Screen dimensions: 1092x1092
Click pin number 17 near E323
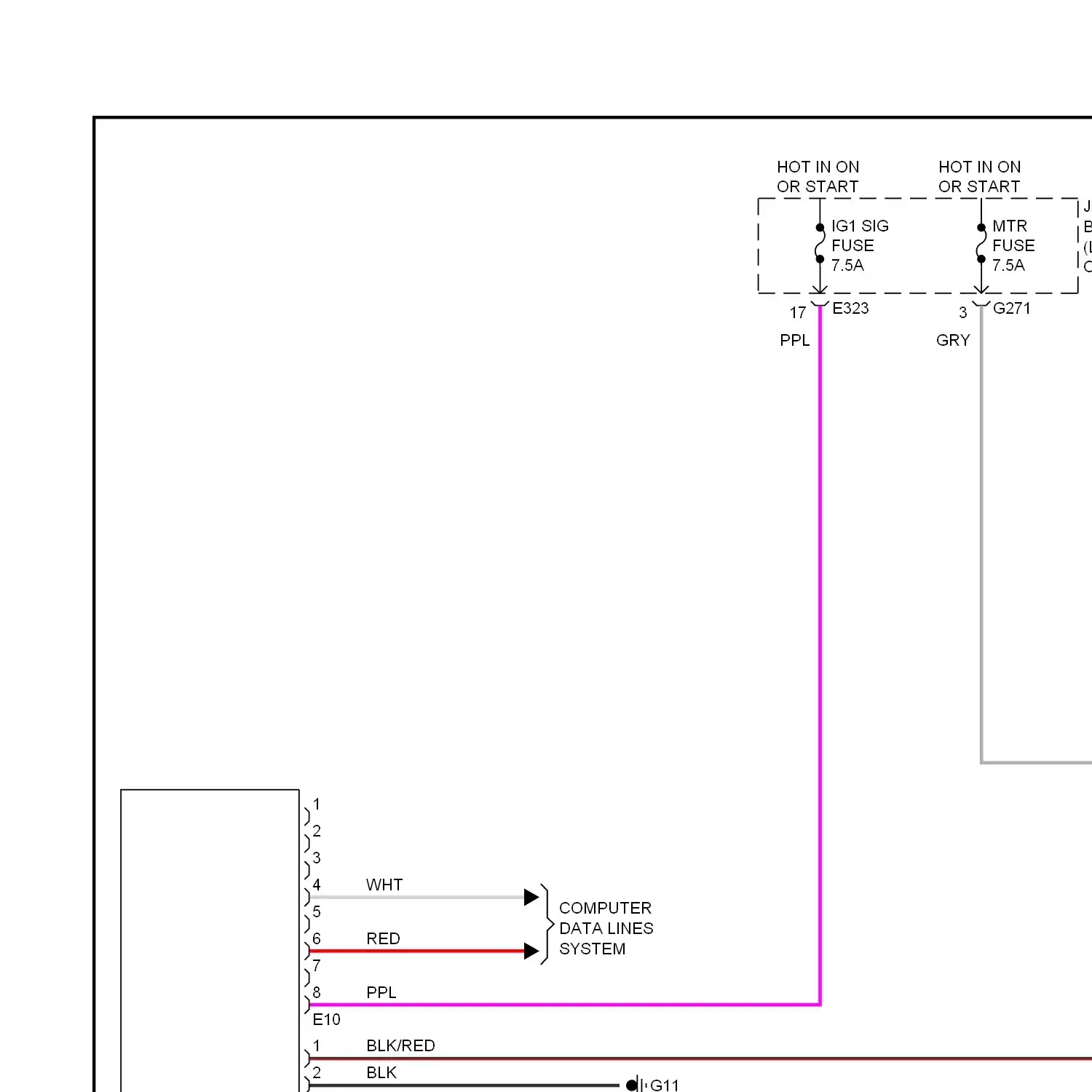click(x=798, y=313)
